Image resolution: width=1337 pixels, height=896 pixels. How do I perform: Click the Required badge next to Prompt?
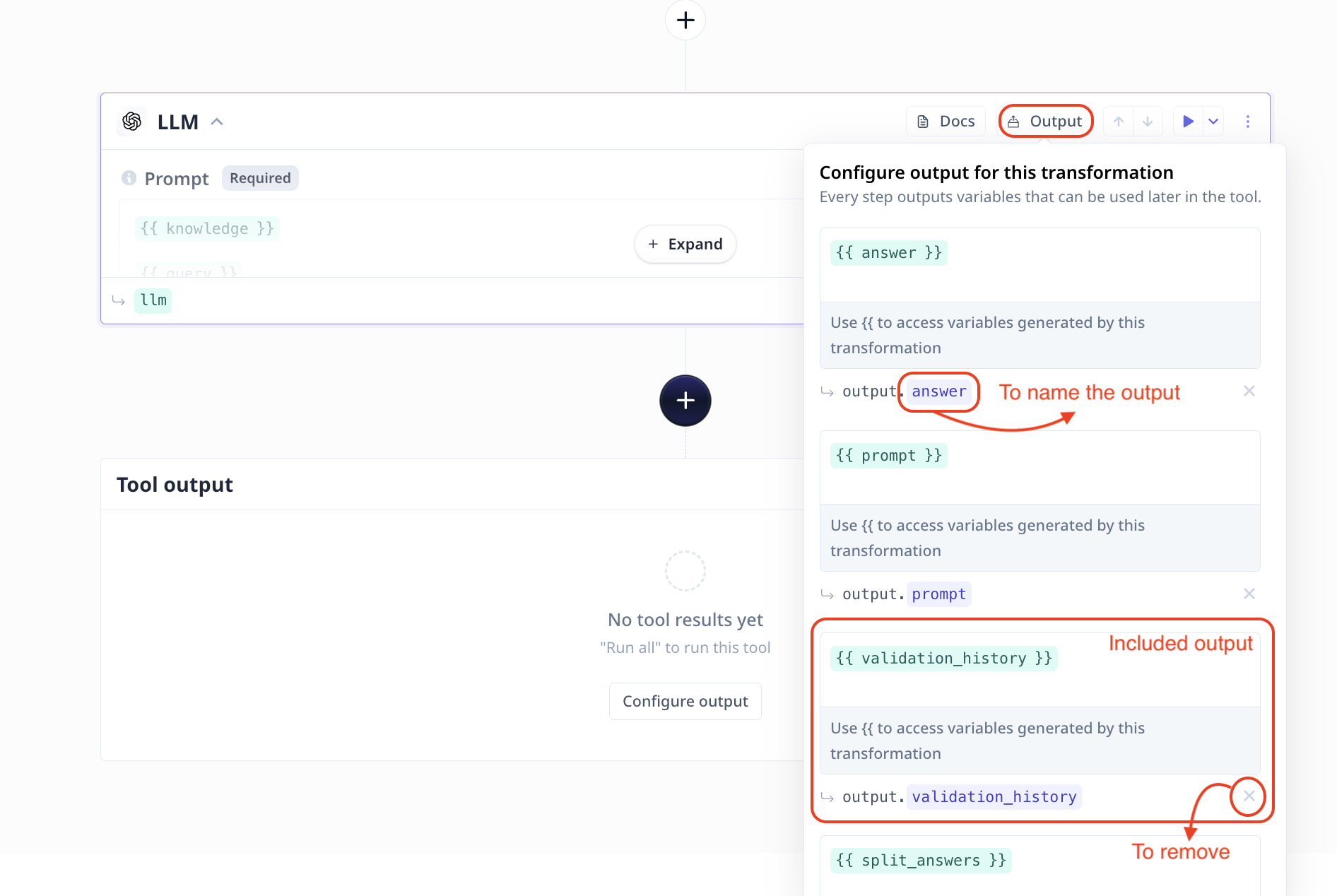260,178
